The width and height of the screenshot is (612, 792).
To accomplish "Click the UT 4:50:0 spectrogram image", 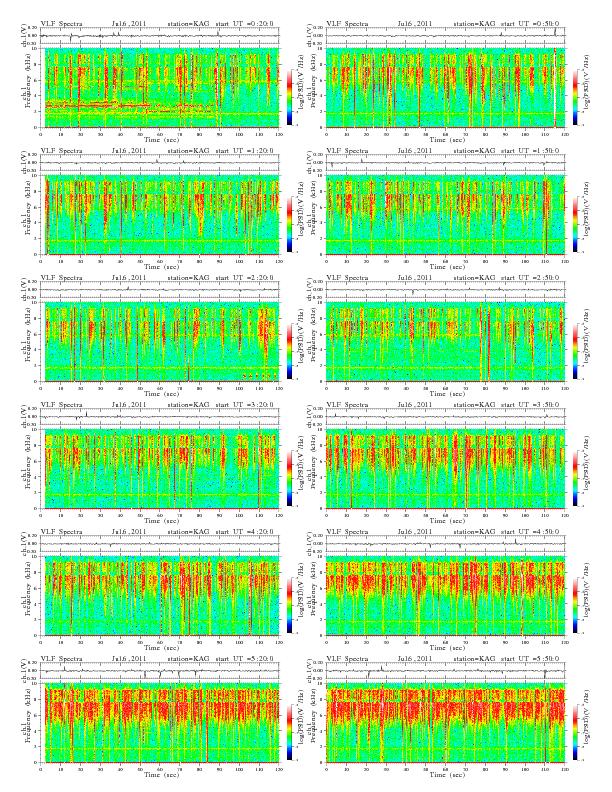I will pyautogui.click(x=445, y=596).
